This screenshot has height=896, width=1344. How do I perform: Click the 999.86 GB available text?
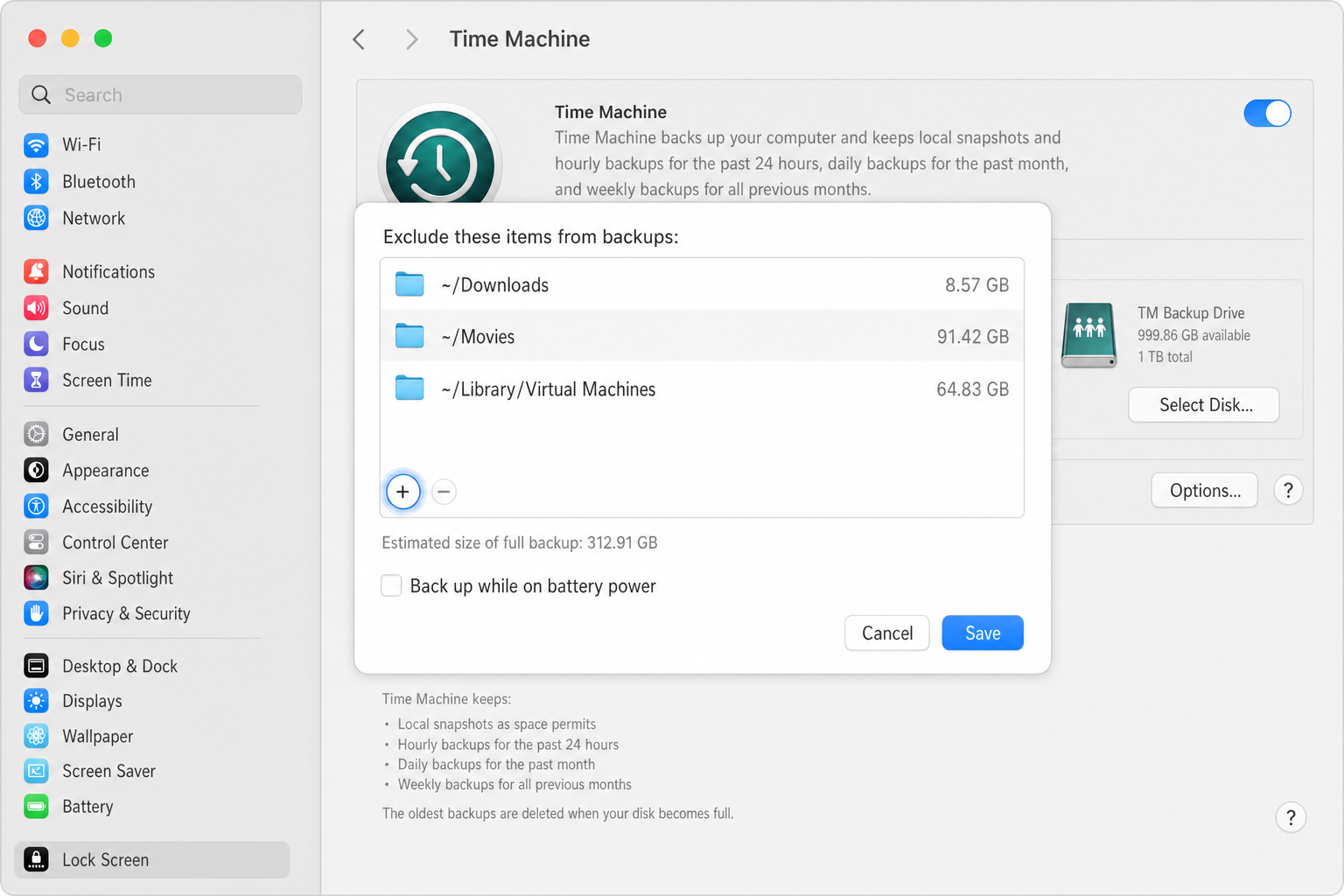tap(1193, 335)
